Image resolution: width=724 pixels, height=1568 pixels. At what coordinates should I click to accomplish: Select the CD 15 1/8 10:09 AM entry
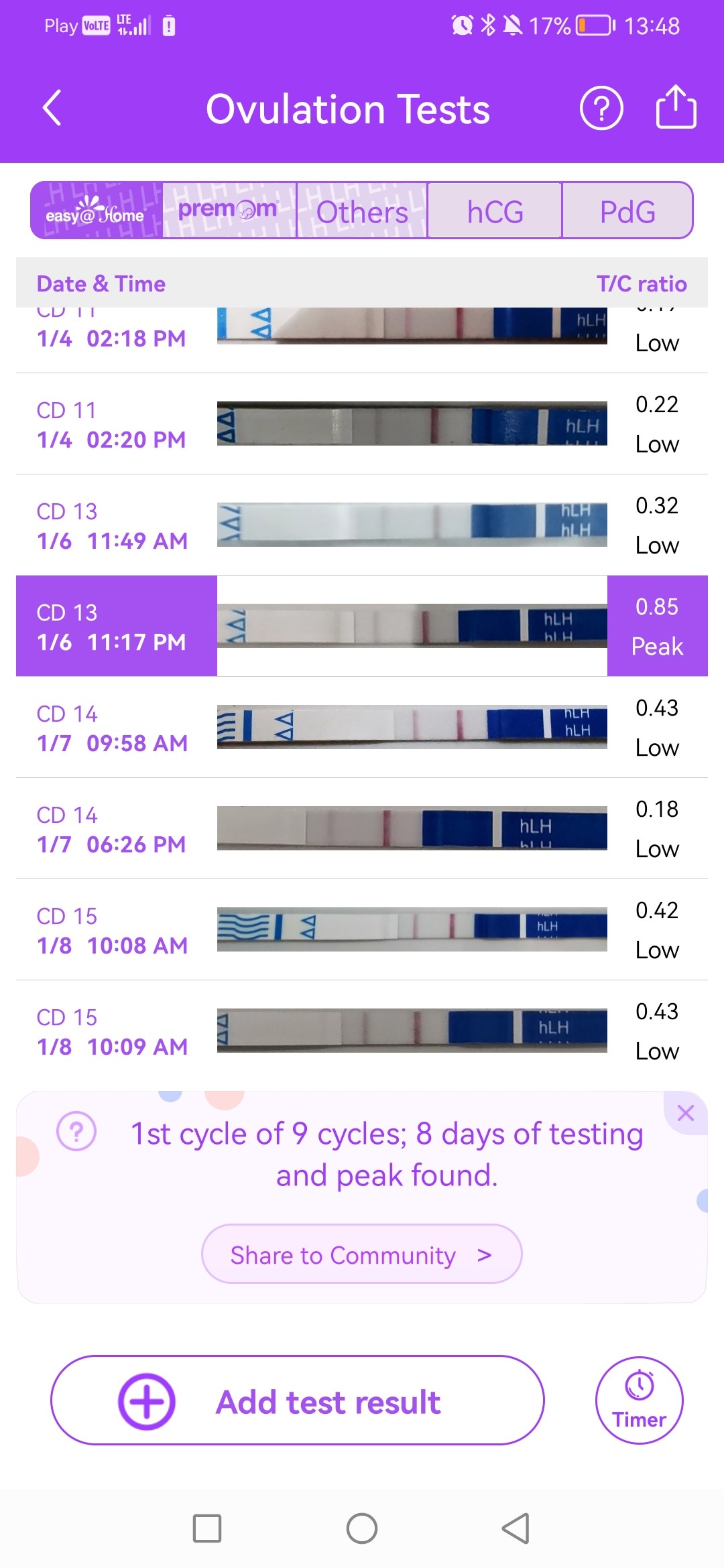coord(112,1032)
